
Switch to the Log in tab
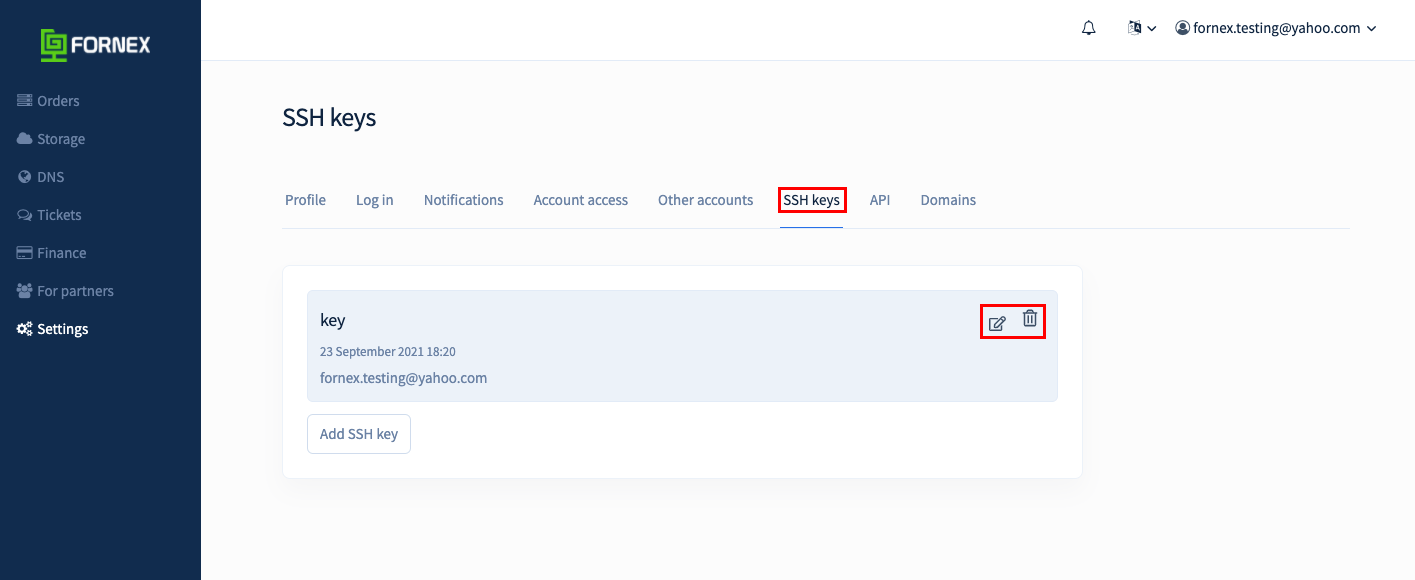(375, 200)
